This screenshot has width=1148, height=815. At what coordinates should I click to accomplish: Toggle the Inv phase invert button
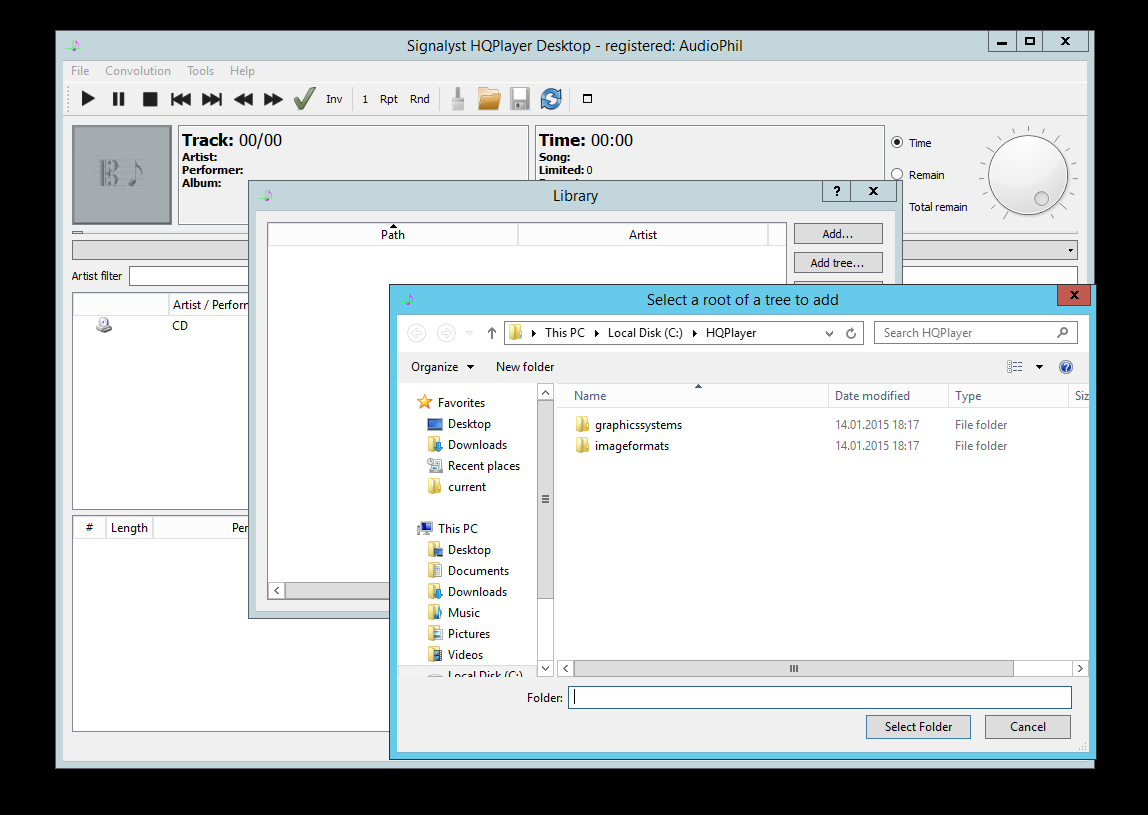pos(334,99)
